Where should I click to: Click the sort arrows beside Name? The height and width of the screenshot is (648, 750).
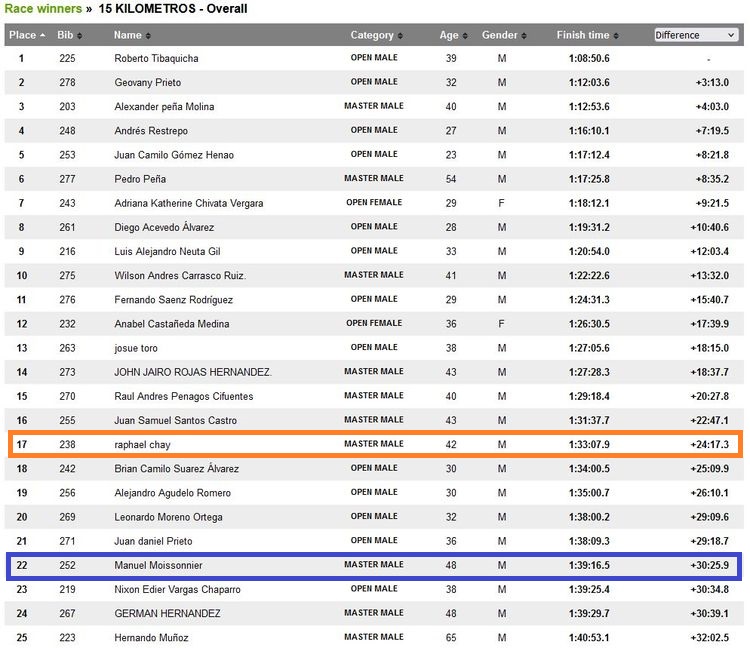pyautogui.click(x=150, y=36)
